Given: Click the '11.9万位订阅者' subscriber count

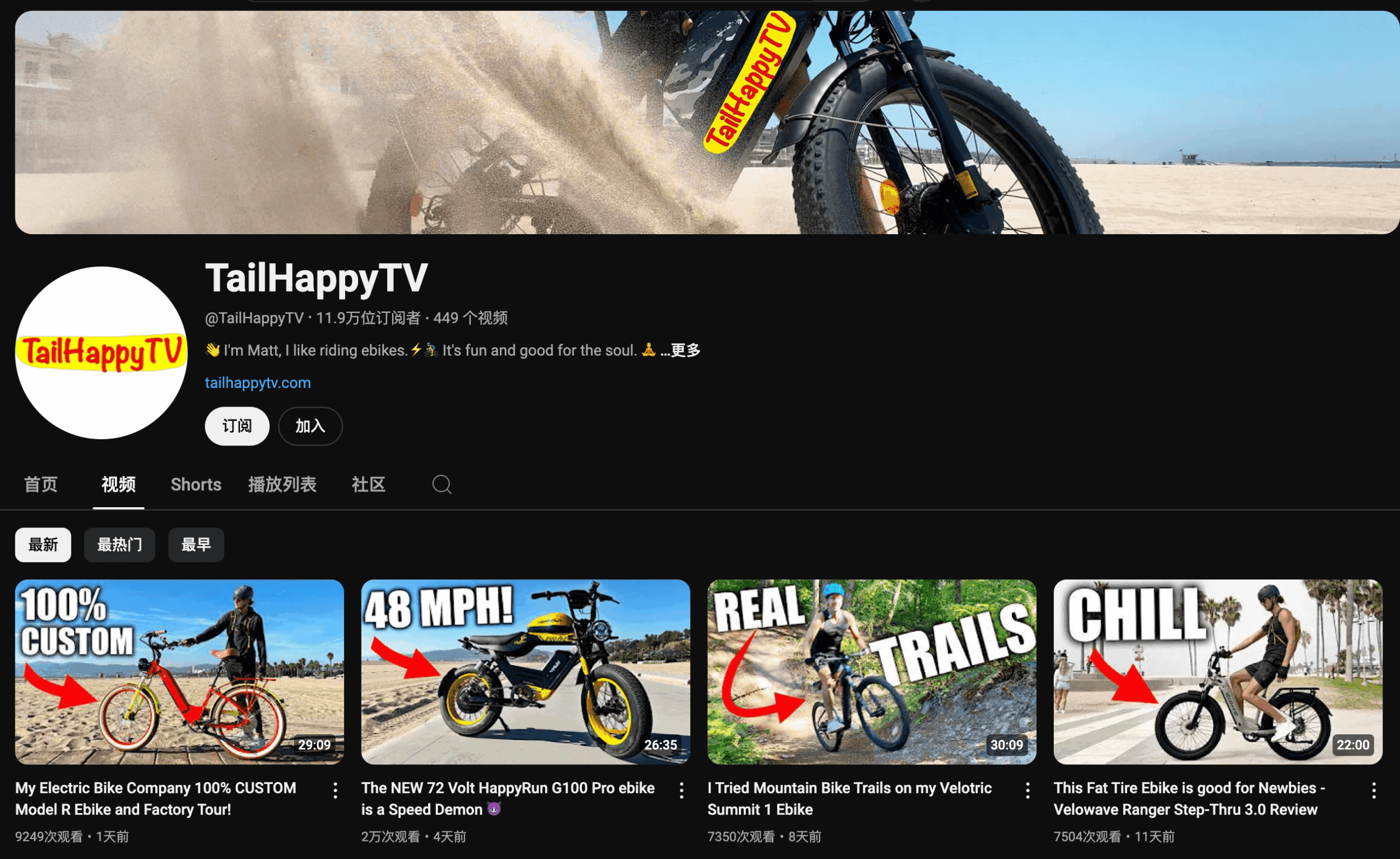Looking at the screenshot, I should point(368,318).
